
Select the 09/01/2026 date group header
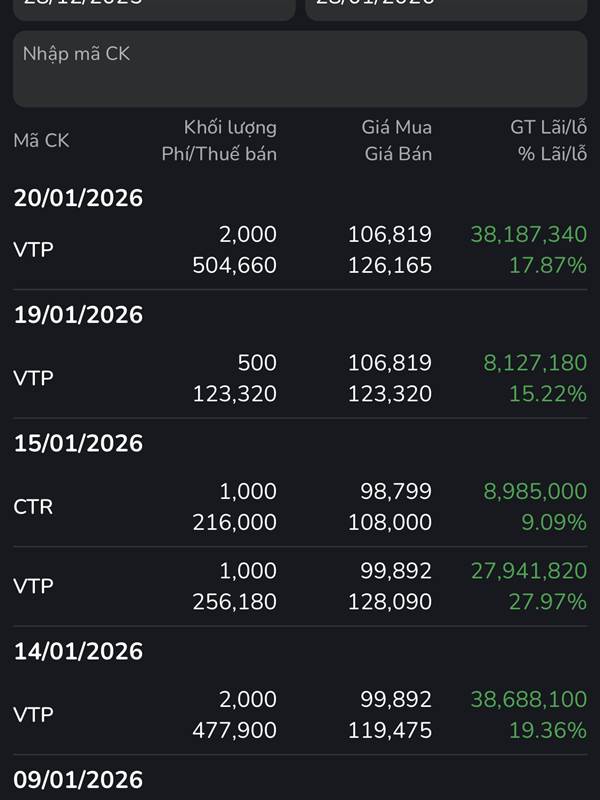point(78,779)
